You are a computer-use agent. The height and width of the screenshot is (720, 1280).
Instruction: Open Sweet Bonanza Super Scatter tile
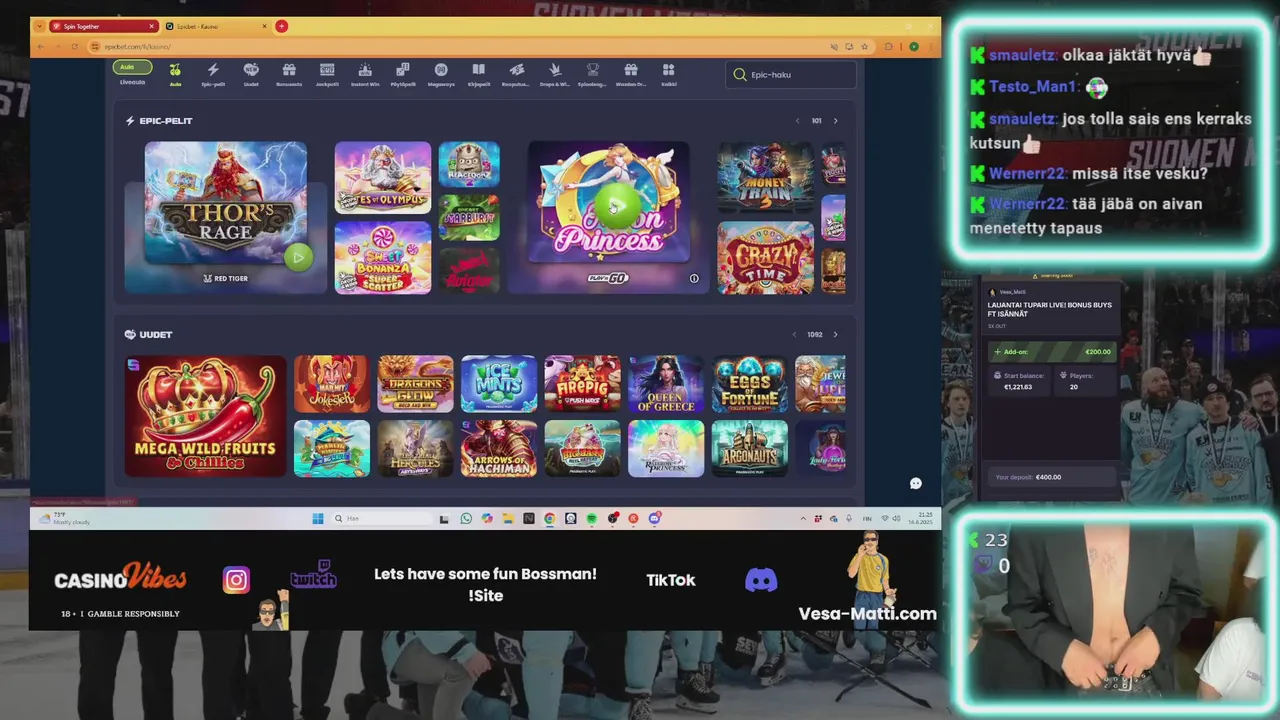(x=383, y=258)
